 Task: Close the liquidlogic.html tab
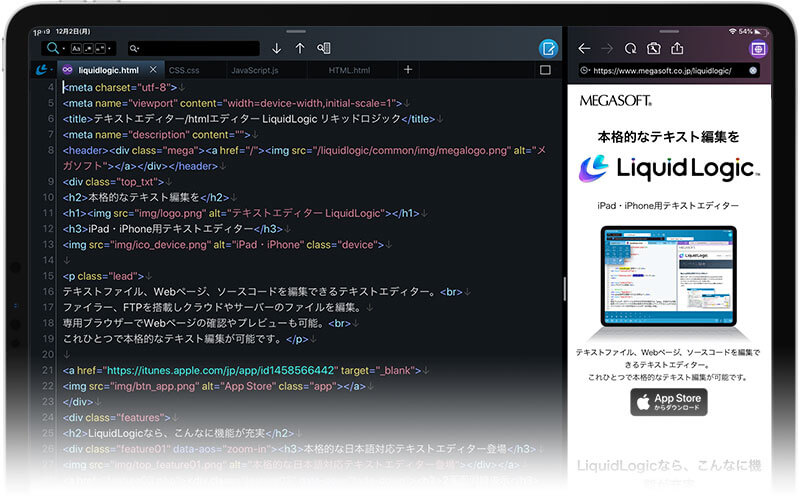pyautogui.click(x=153, y=70)
